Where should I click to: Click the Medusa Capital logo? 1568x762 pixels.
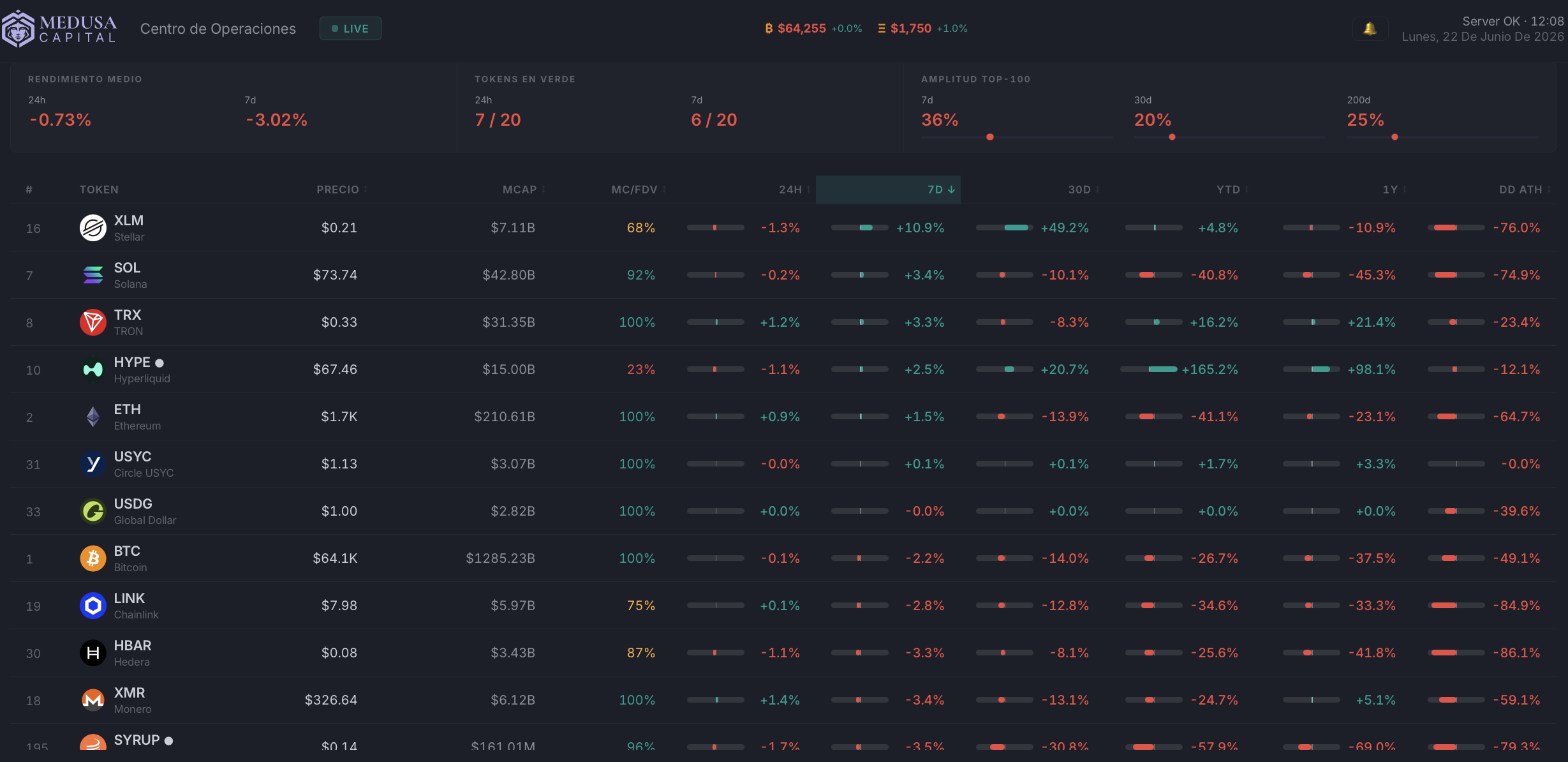tap(59, 29)
